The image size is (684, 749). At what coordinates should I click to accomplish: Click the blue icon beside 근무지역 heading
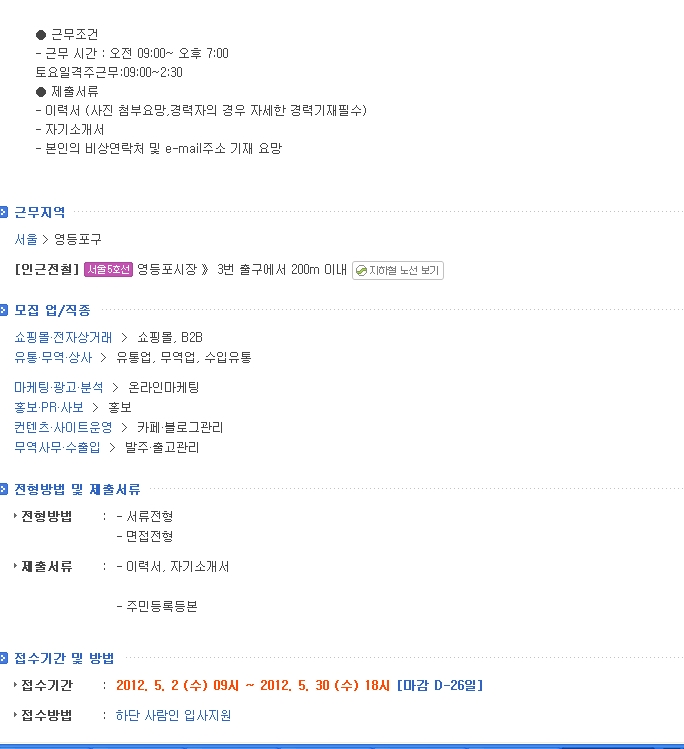4,212
